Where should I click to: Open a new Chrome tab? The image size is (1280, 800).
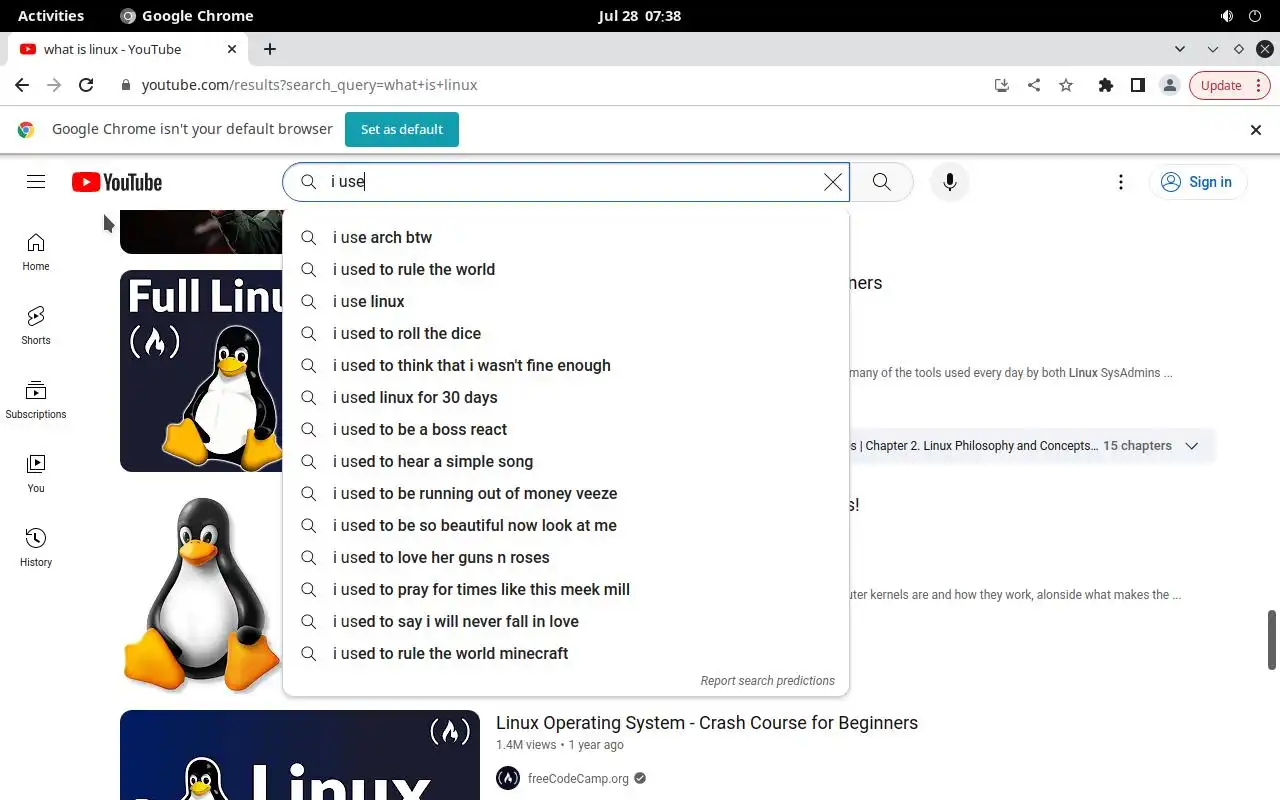[x=270, y=49]
